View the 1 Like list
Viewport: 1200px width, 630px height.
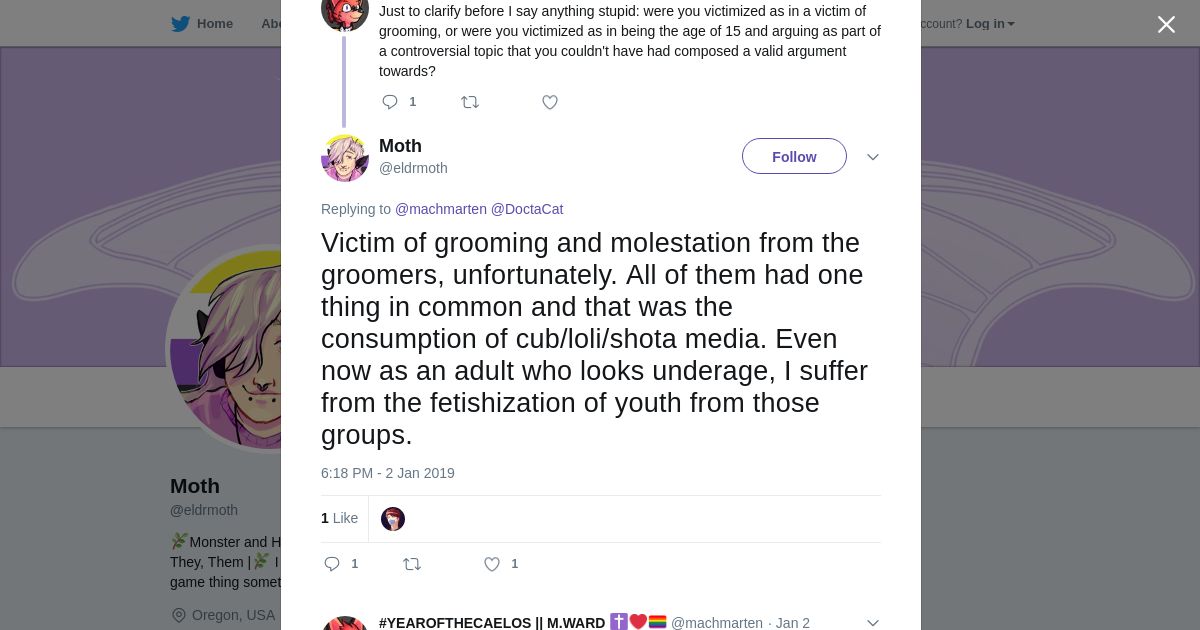coord(339,518)
